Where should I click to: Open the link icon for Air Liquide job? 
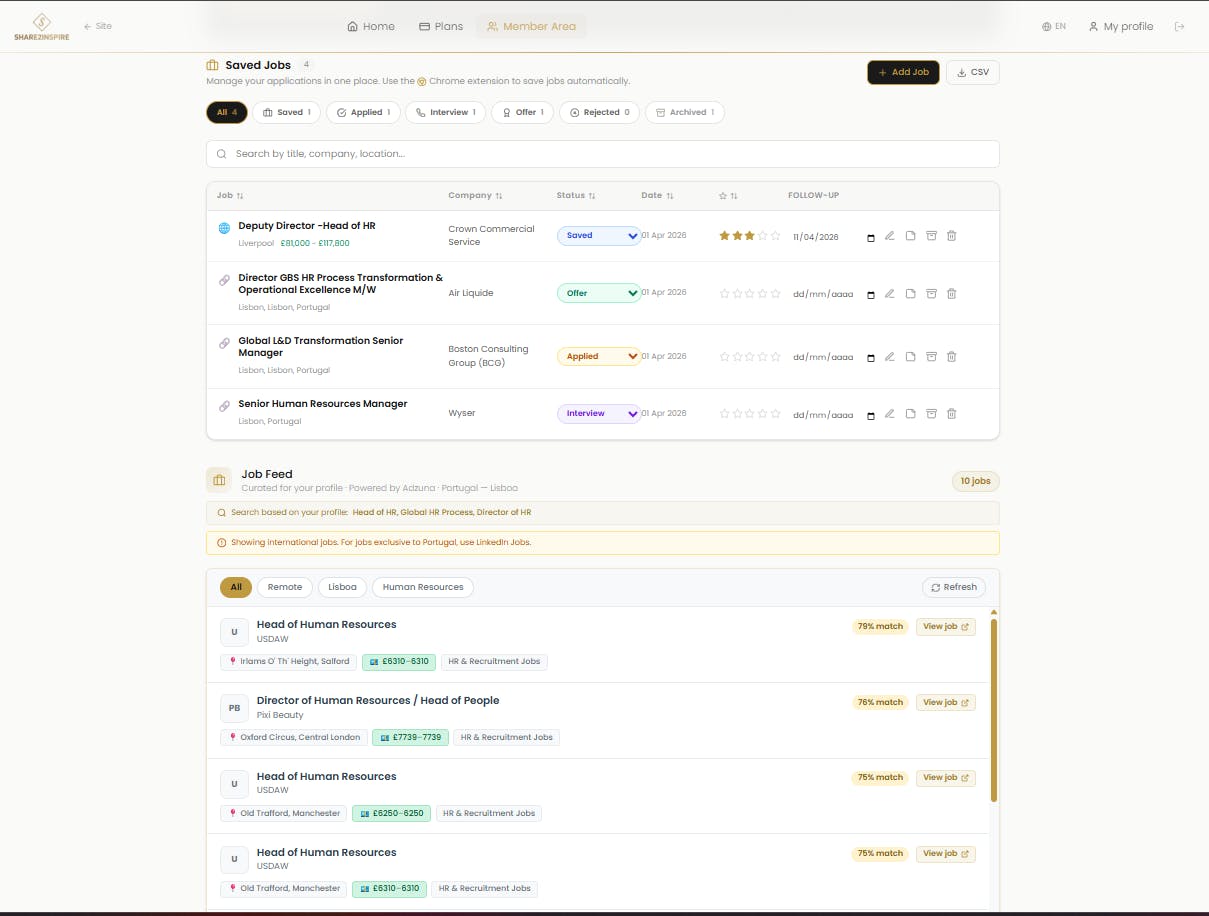(x=224, y=280)
